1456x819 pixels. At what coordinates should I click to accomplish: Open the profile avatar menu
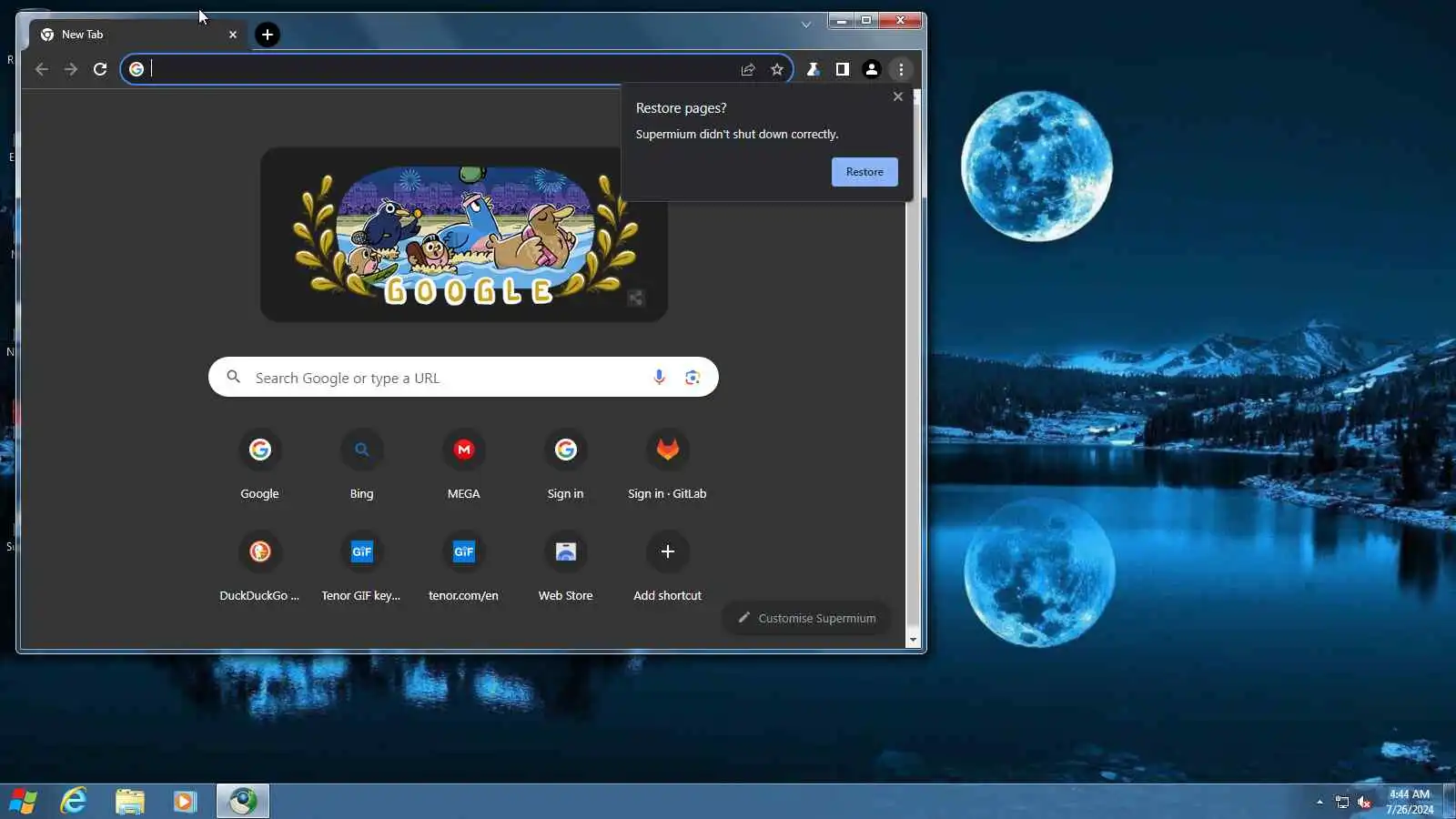point(872,69)
